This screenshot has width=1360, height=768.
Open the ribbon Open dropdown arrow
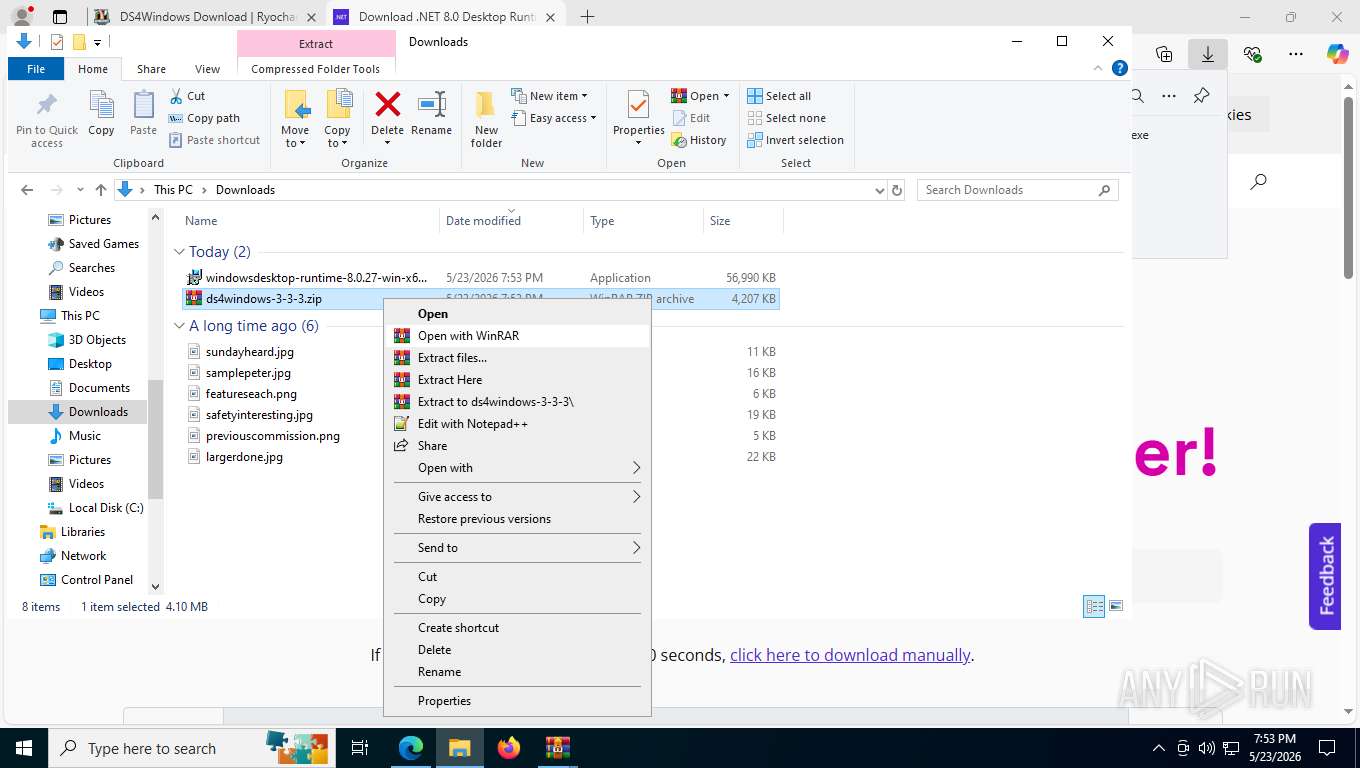[726, 96]
